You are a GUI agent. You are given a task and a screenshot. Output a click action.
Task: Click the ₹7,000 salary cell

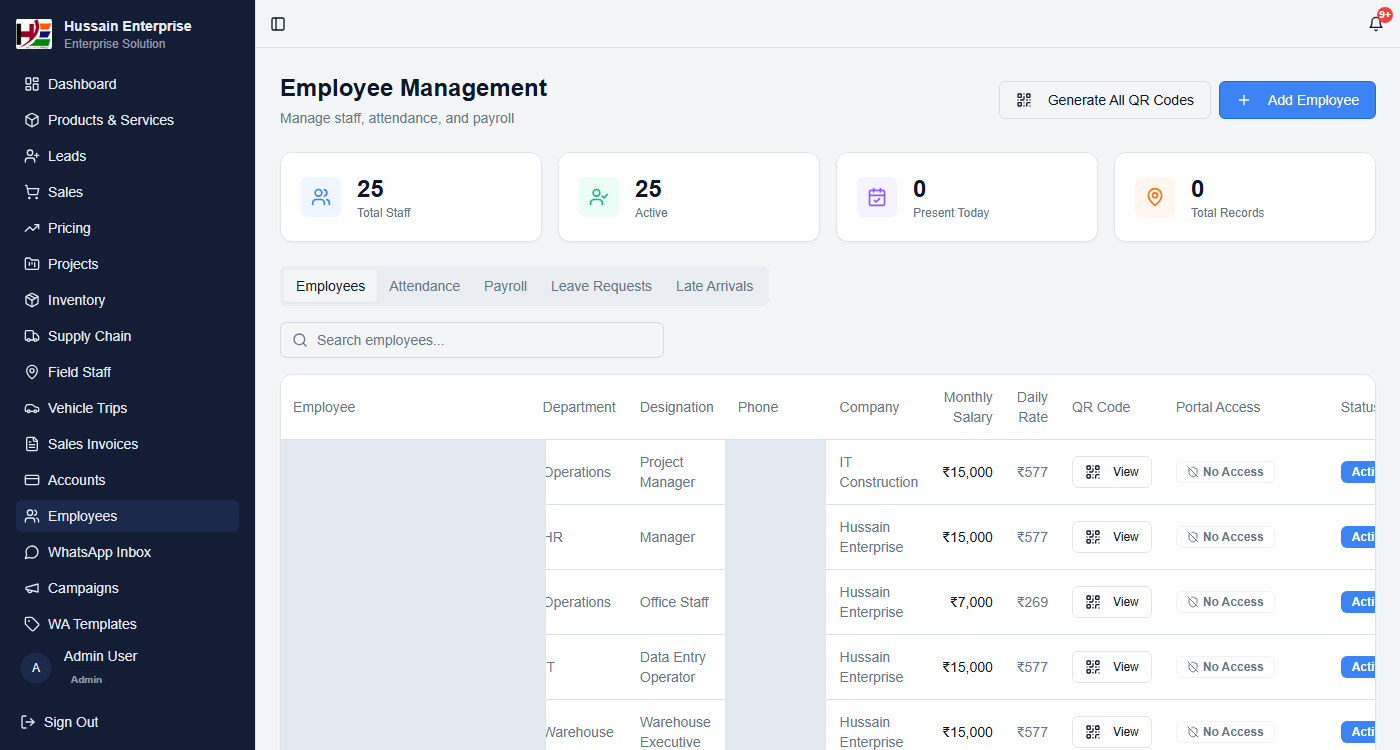point(971,602)
